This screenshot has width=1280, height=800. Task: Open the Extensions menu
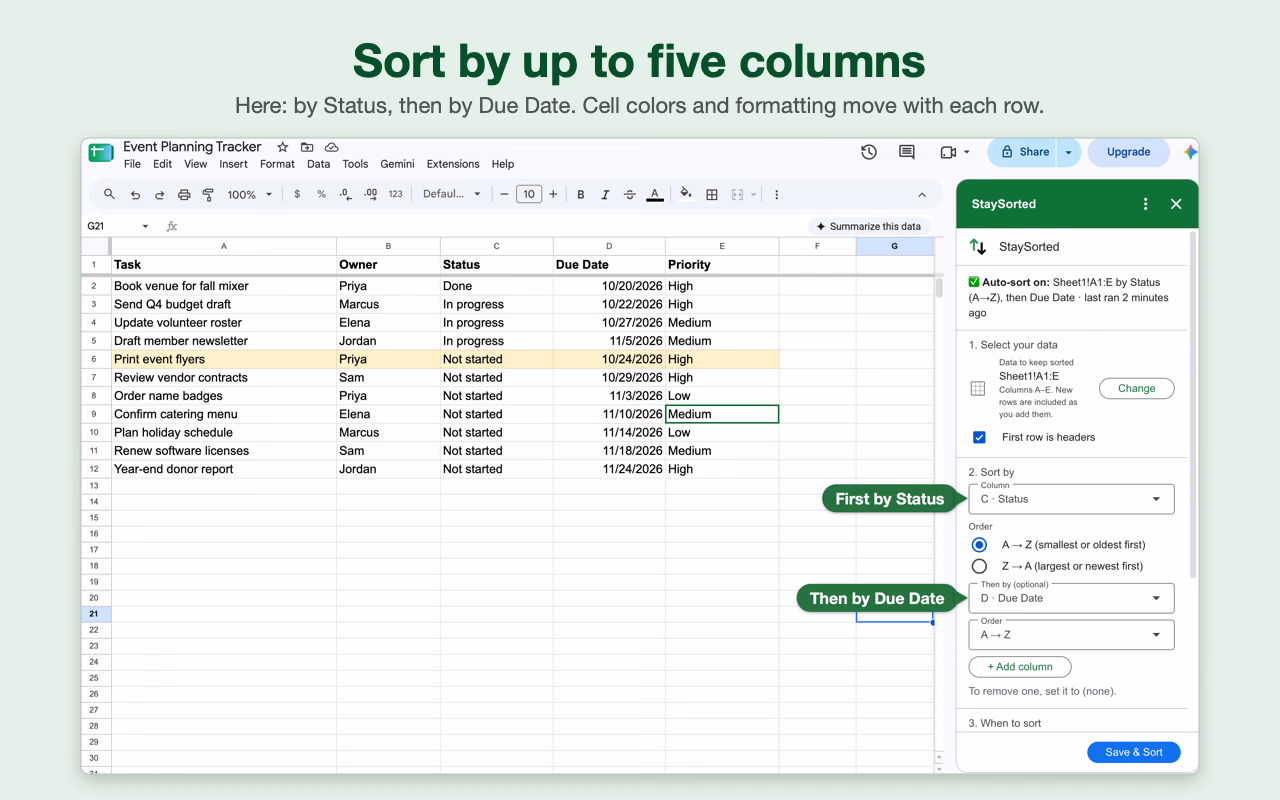(453, 164)
